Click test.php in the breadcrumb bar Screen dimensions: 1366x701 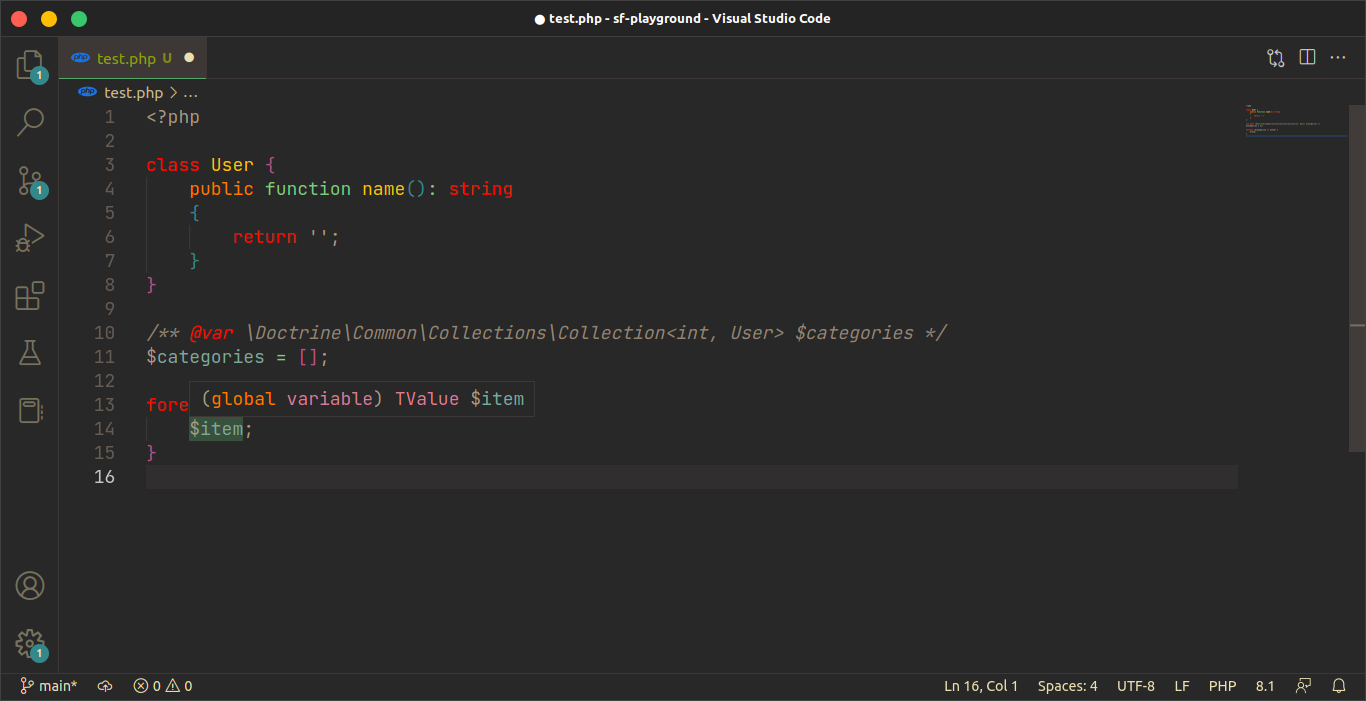click(133, 93)
